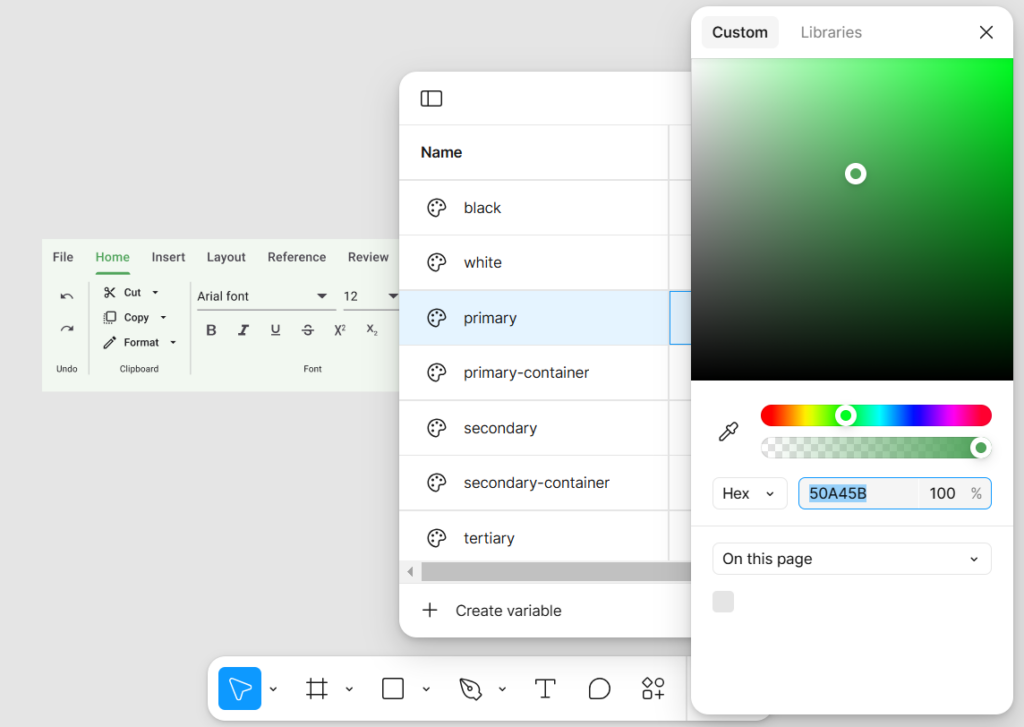Toggle bold formatting in the ribbon

pyautogui.click(x=211, y=329)
